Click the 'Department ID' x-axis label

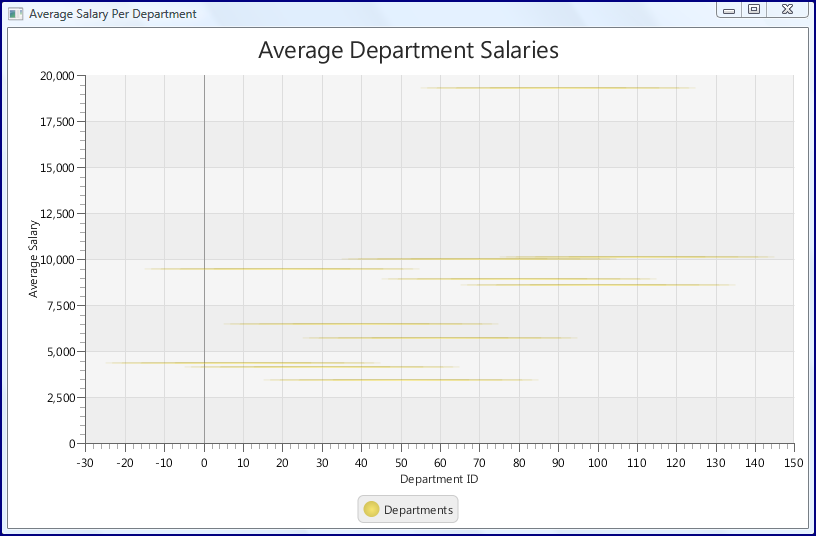click(x=439, y=479)
